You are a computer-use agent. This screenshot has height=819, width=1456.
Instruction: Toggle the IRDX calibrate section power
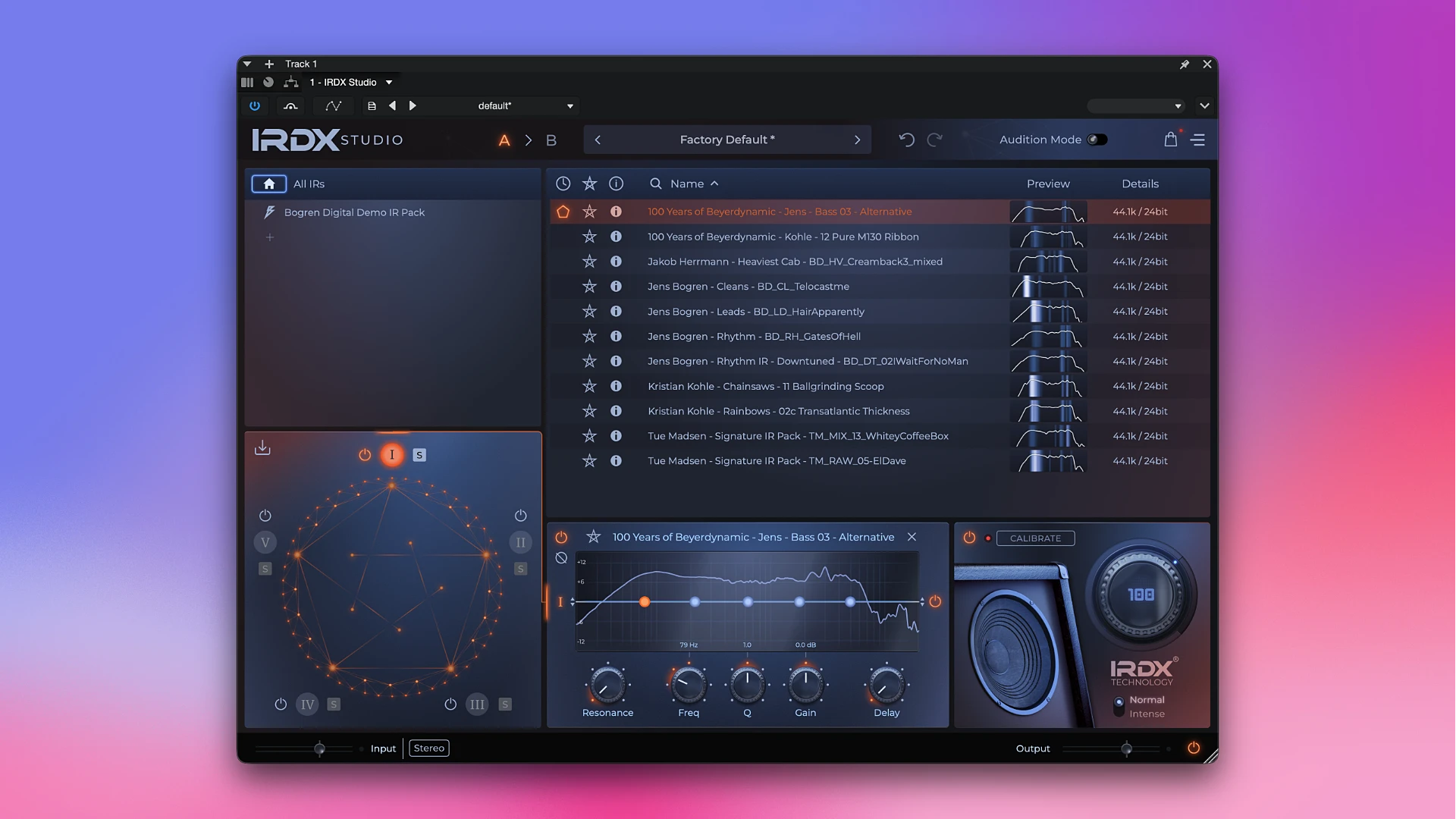click(x=969, y=538)
